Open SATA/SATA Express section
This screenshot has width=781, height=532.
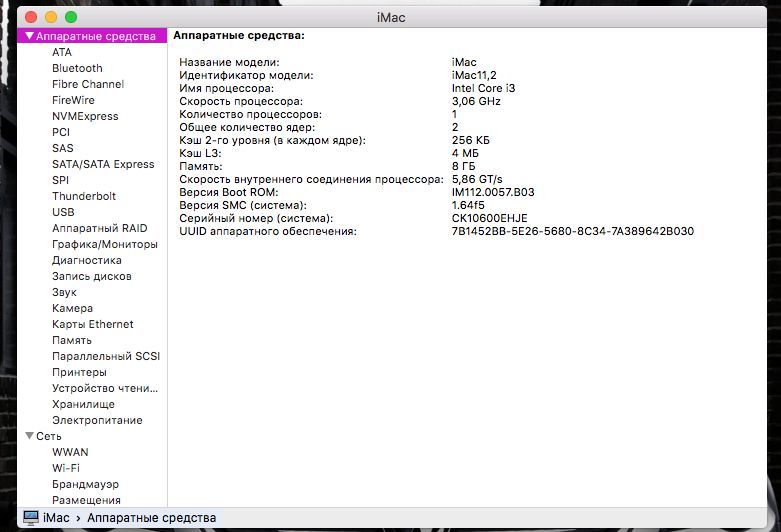(103, 164)
